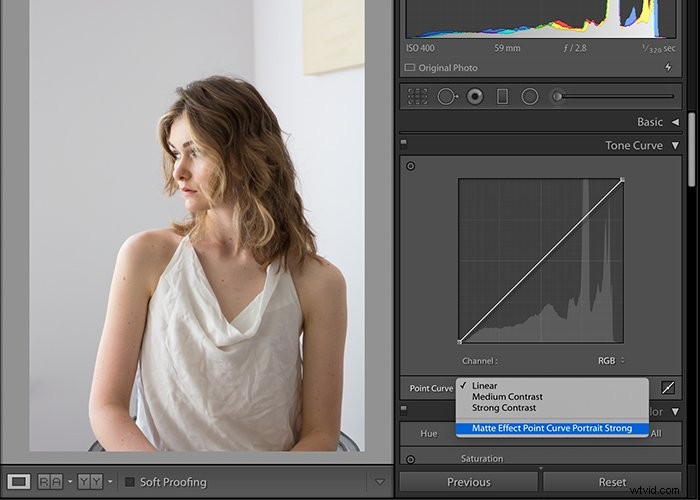Activate the Tone Curve targeted adjustment tool
This screenshot has height=500, width=700.
coord(411,166)
